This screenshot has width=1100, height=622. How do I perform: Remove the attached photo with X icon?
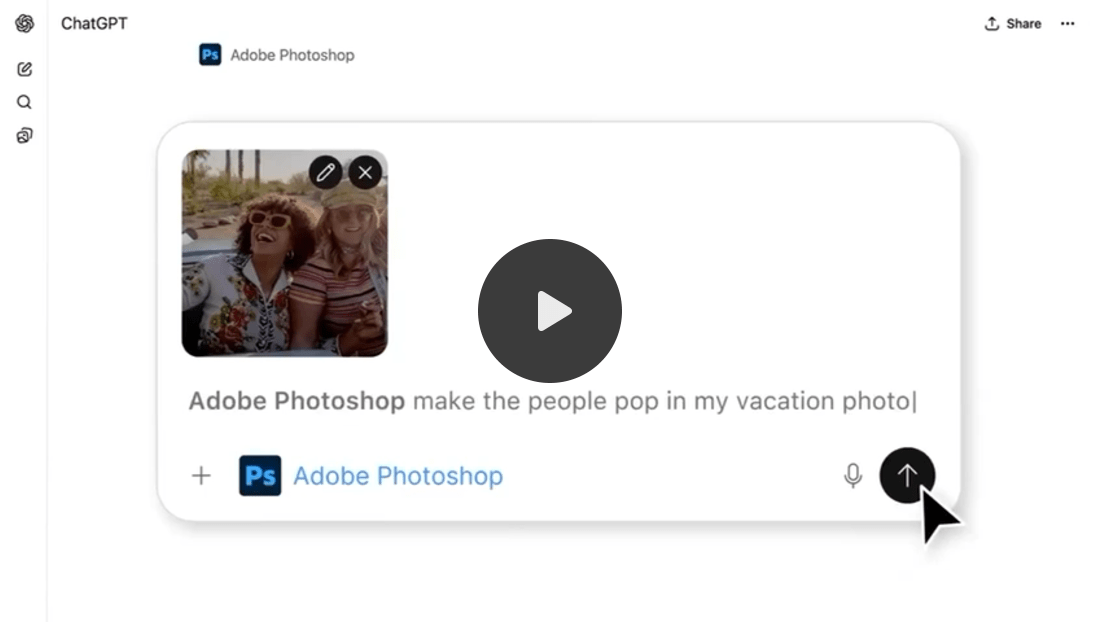[365, 173]
